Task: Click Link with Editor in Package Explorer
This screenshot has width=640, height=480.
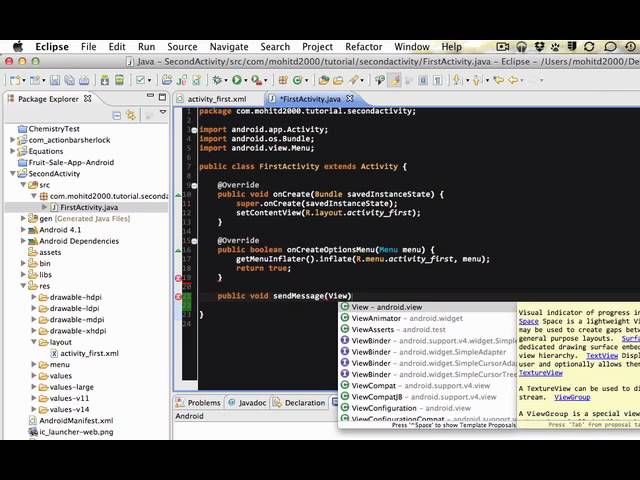Action: click(x=131, y=116)
